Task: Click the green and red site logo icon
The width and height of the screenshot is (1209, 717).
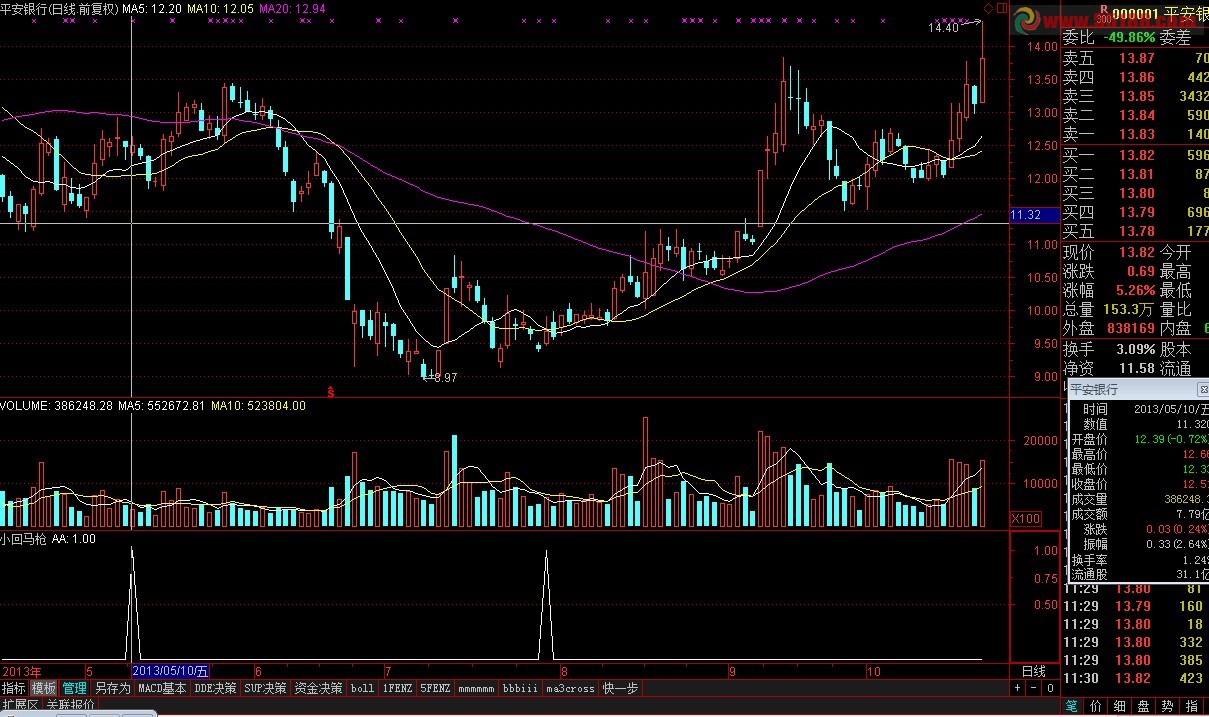Action: coord(1029,22)
